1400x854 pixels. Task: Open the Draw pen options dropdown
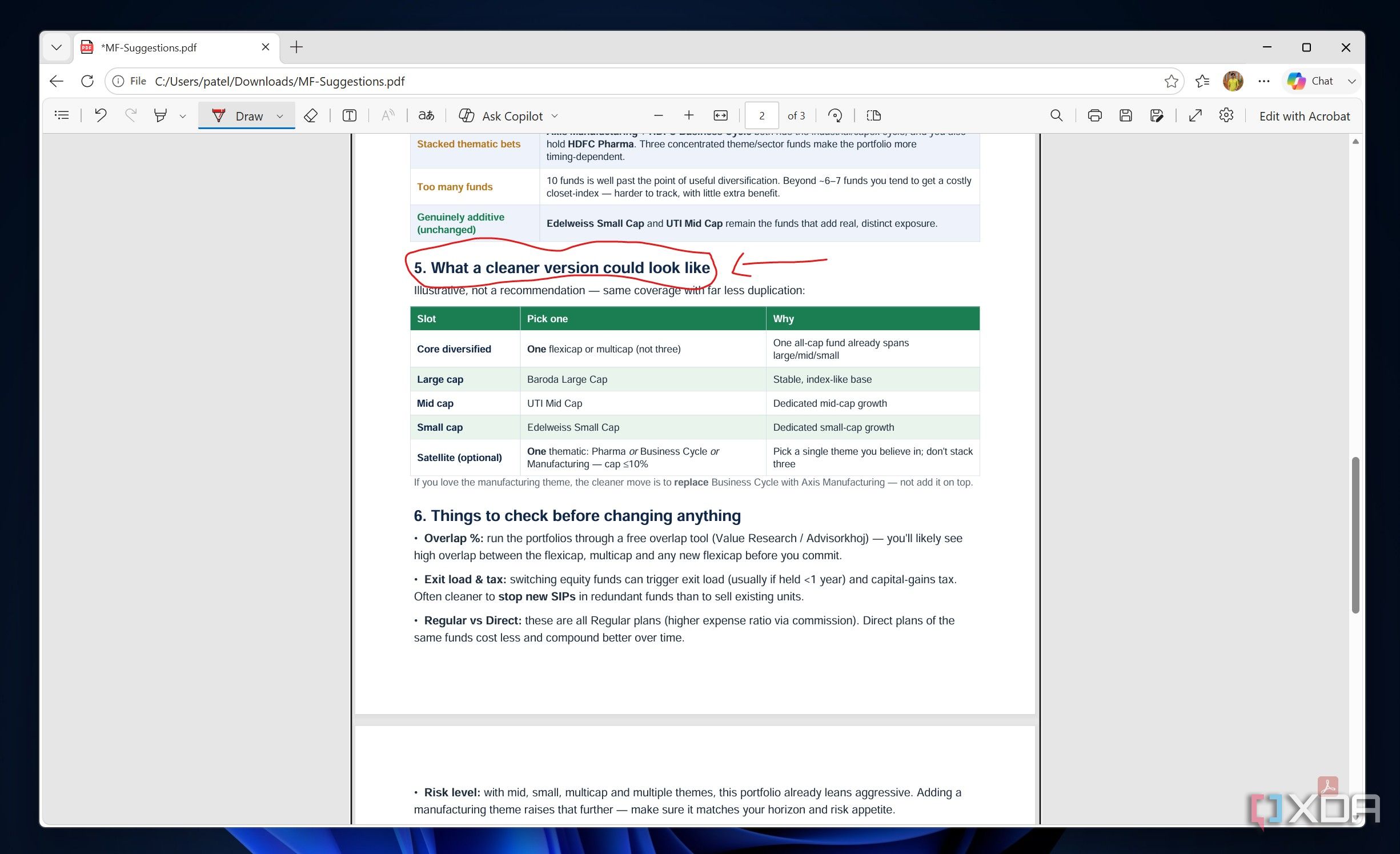(x=280, y=117)
